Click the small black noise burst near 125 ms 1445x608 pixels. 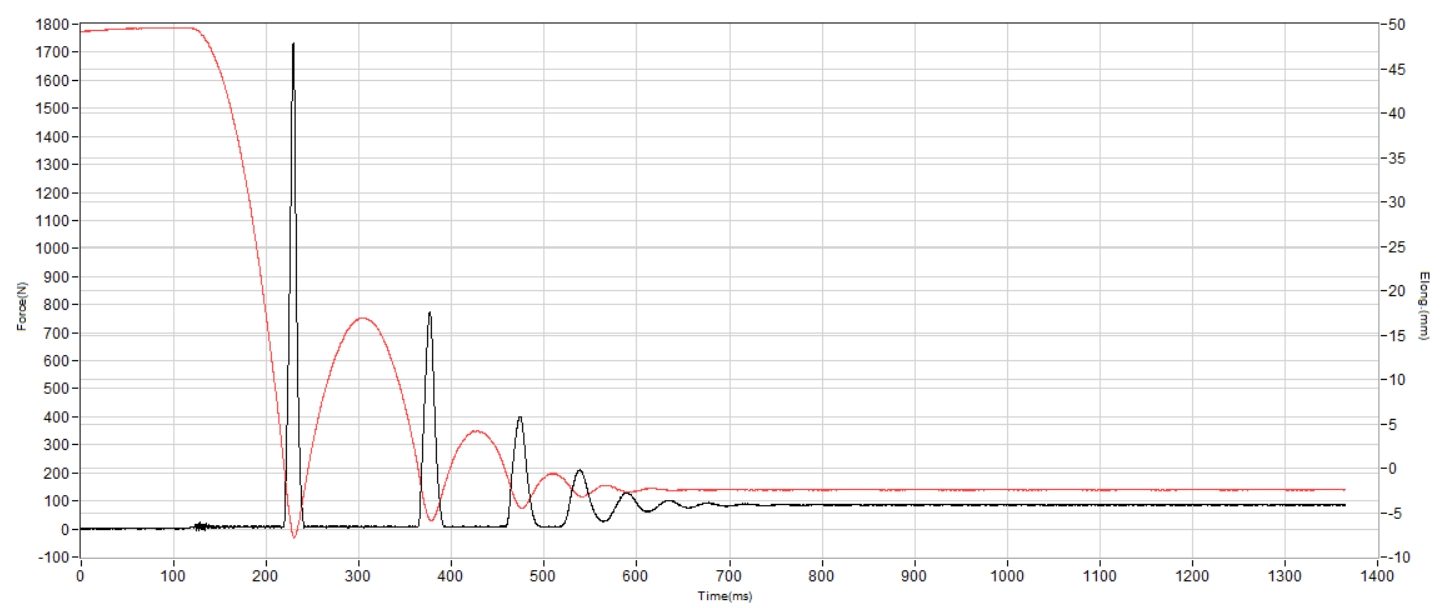pyautogui.click(x=200, y=525)
